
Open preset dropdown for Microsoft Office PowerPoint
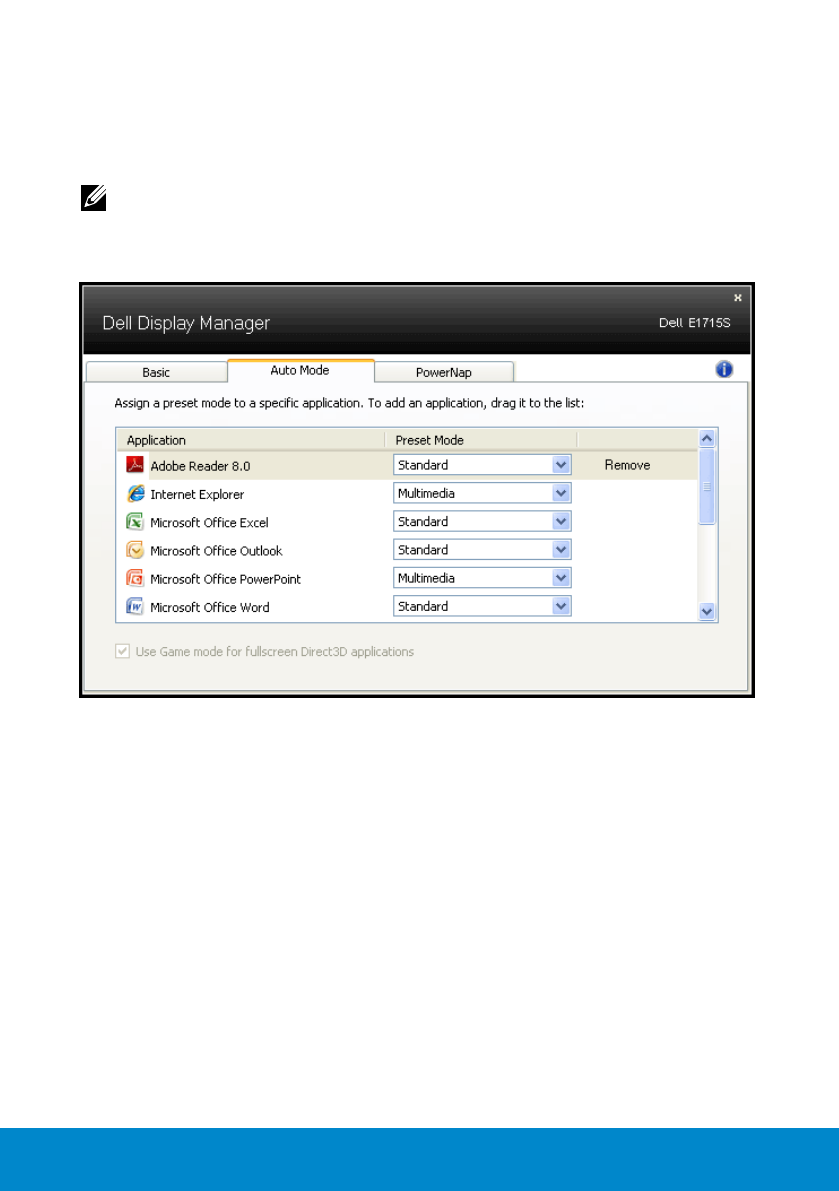[561, 578]
